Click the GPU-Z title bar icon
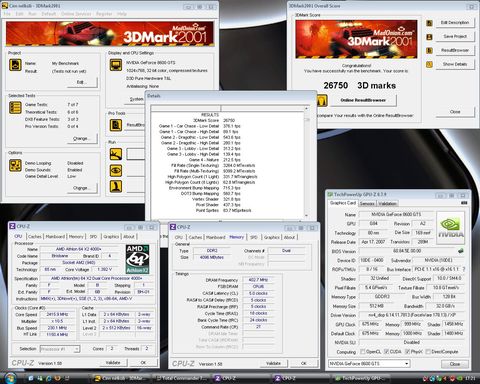The height and width of the screenshot is (384, 480). tap(330, 194)
